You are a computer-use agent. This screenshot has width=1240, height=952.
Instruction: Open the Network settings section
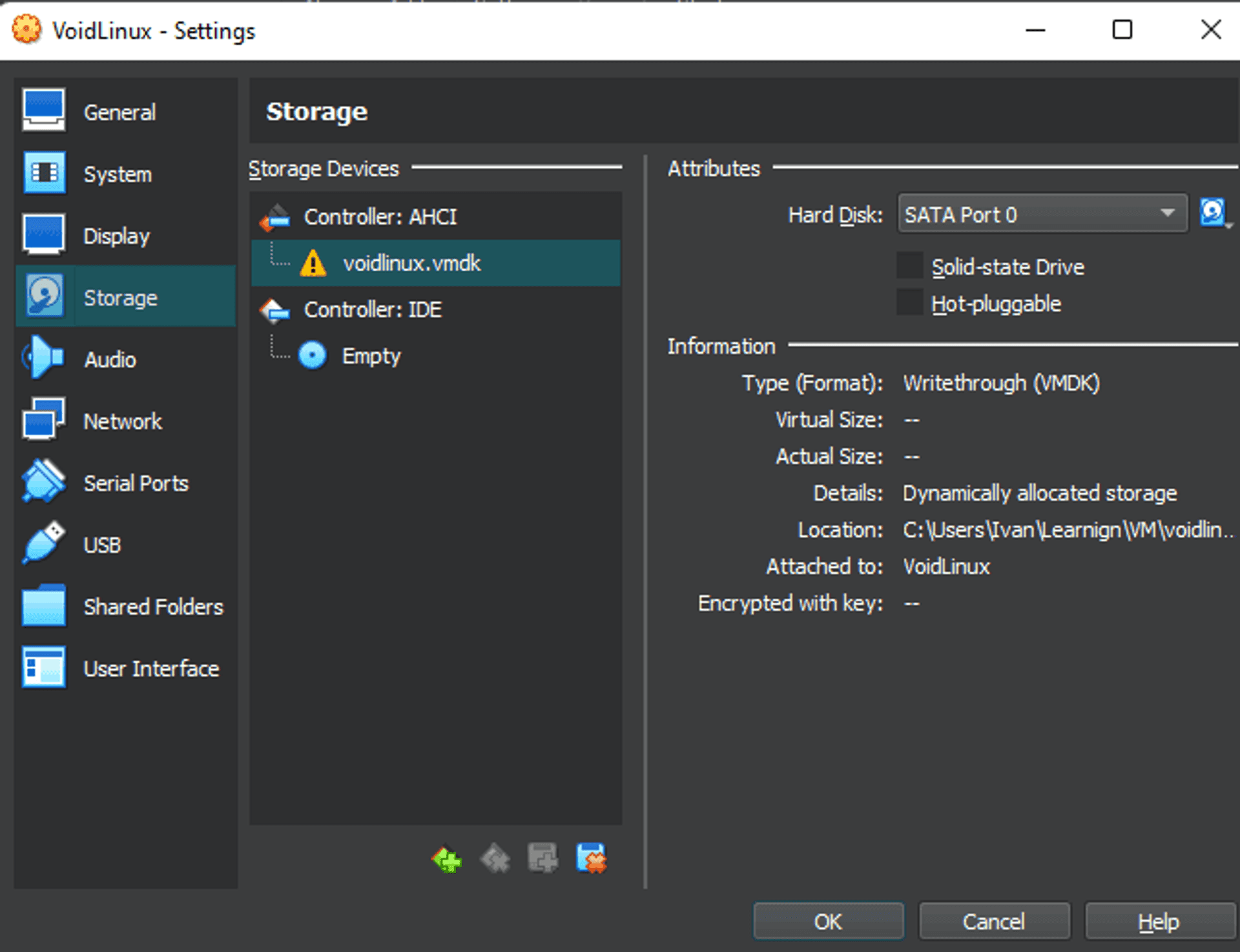pos(123,422)
